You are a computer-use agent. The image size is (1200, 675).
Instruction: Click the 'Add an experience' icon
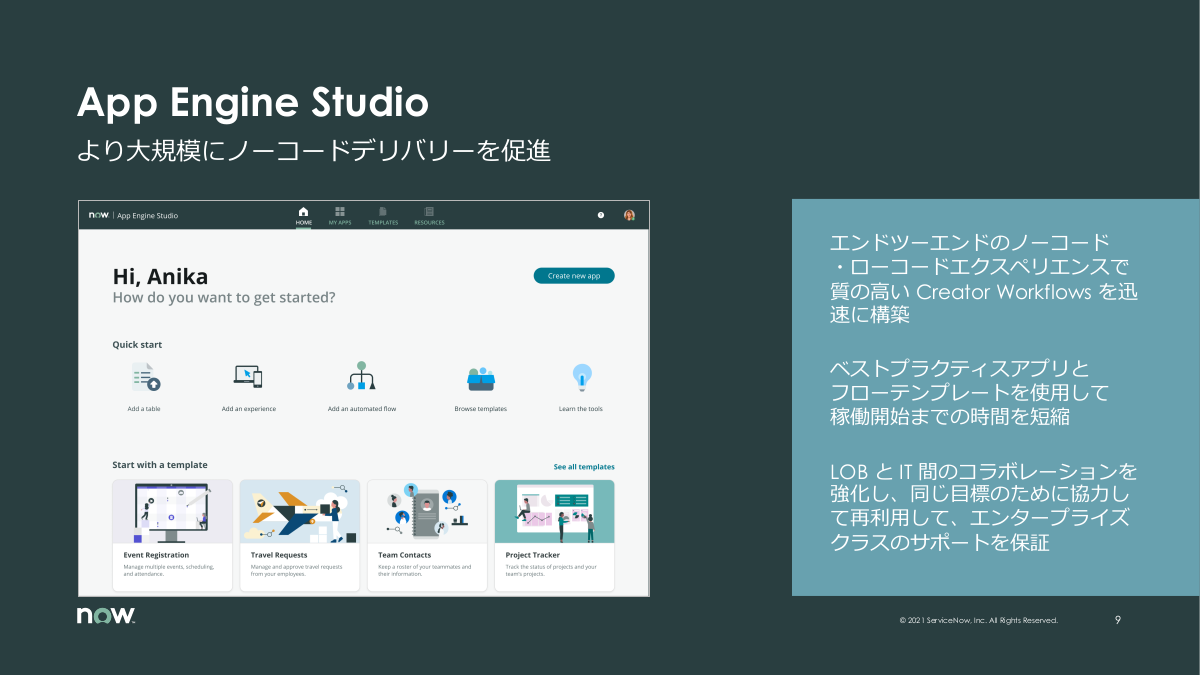click(248, 377)
